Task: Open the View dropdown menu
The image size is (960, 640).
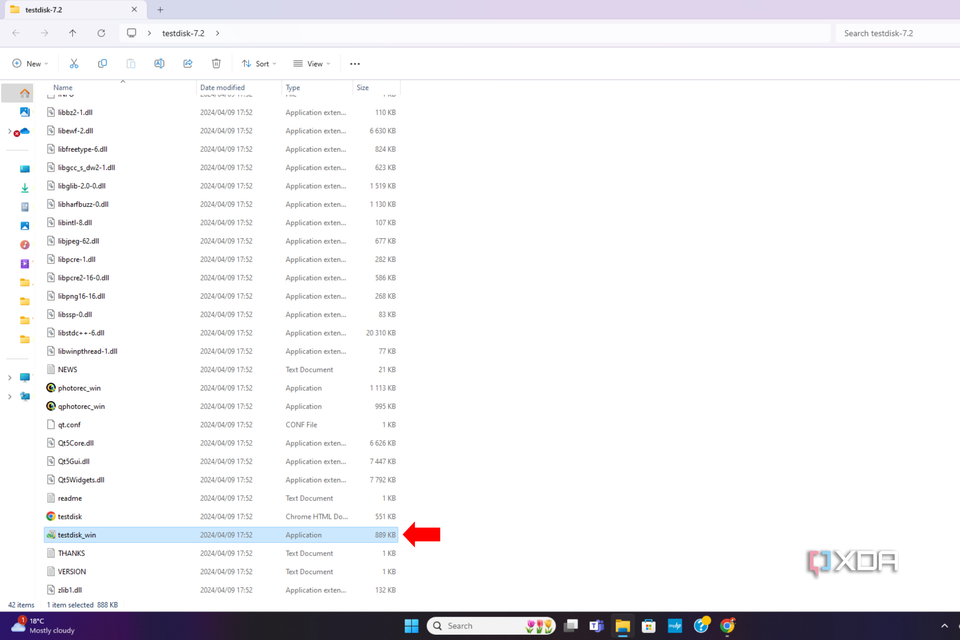Action: (312, 64)
